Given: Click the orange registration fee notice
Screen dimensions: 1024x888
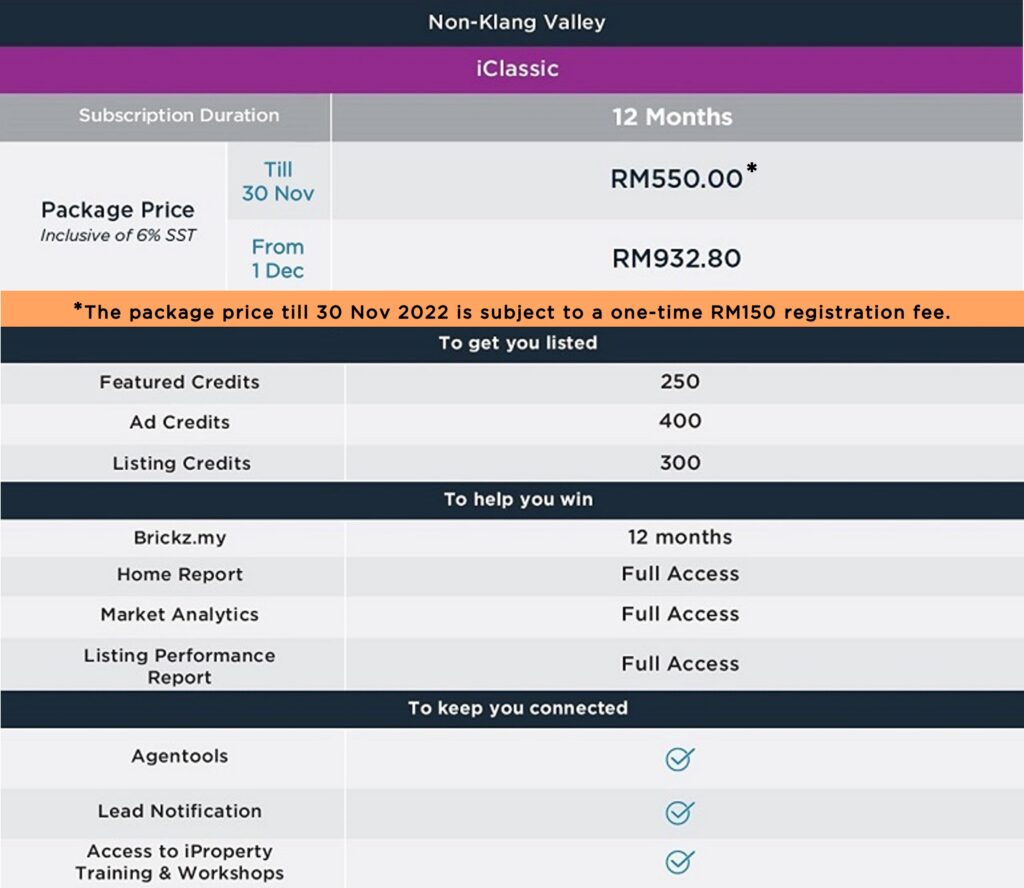Looking at the screenshot, I should (x=512, y=309).
